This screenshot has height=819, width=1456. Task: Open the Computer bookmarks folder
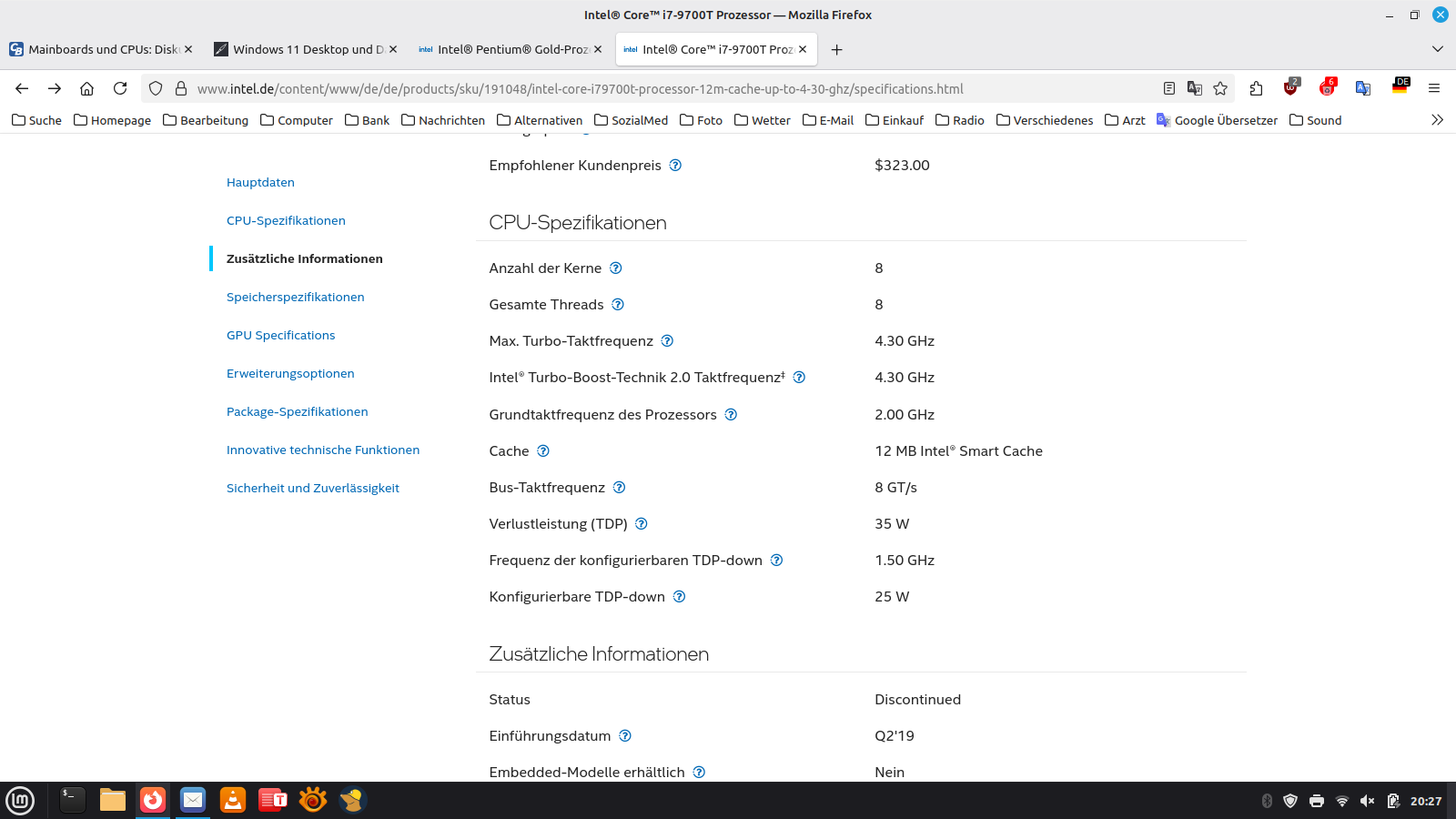click(x=297, y=120)
